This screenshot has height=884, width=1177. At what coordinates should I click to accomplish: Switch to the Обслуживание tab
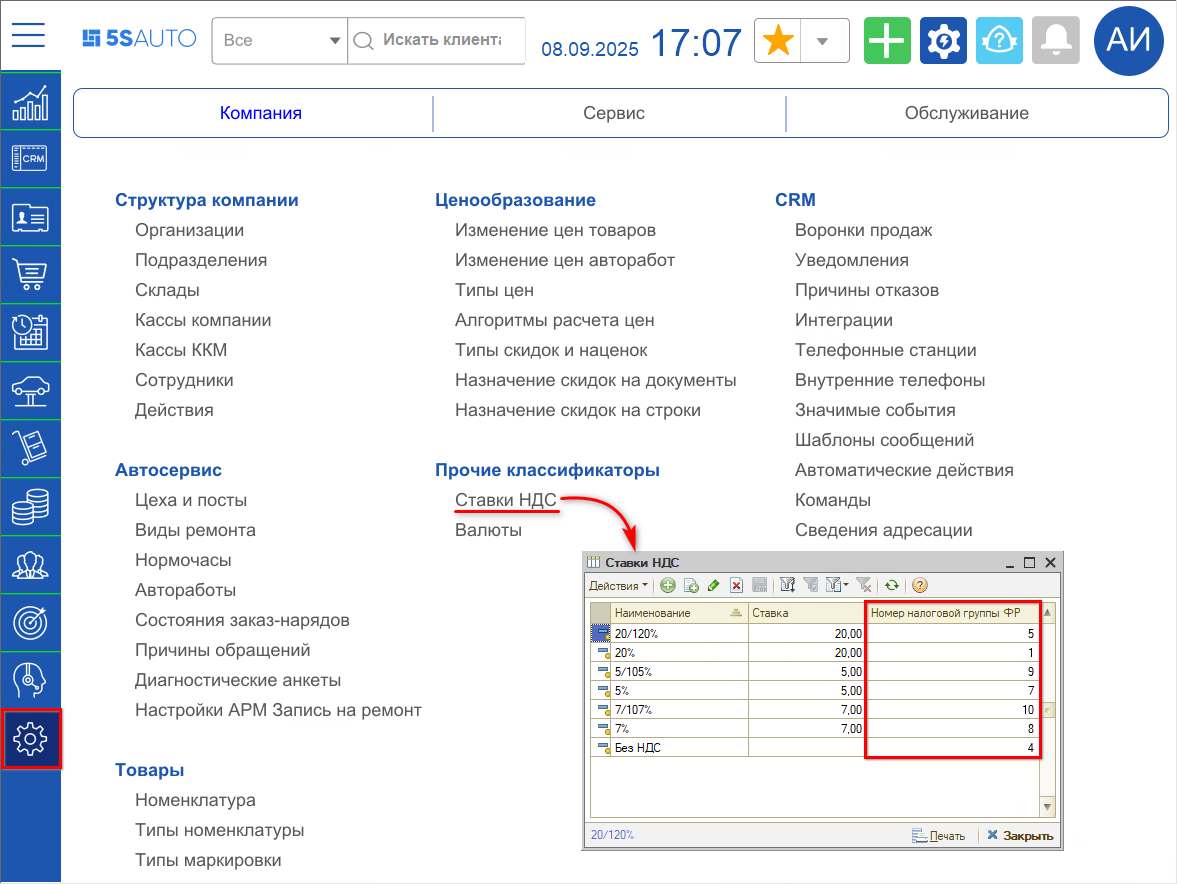966,113
